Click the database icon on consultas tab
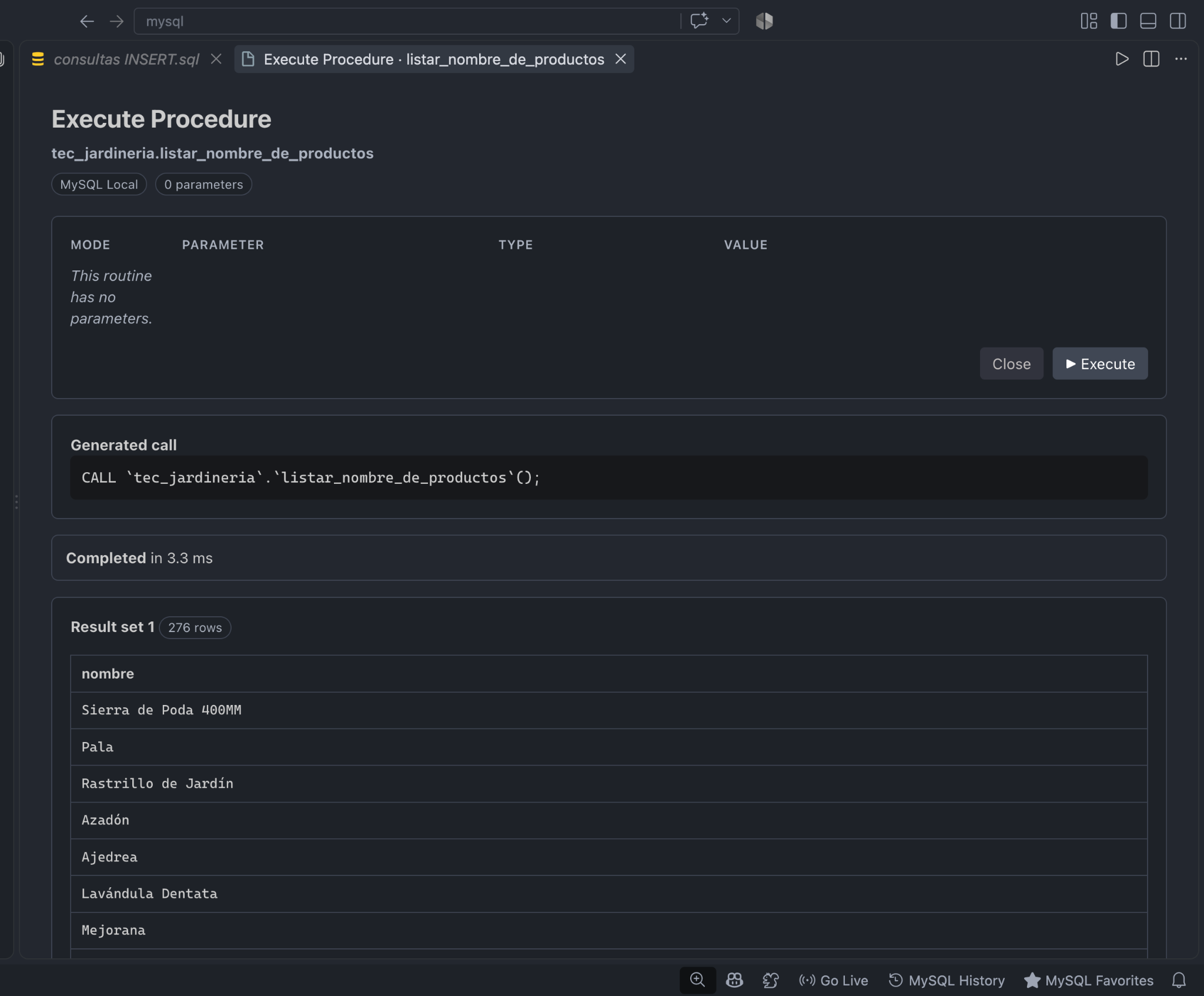 pos(38,59)
